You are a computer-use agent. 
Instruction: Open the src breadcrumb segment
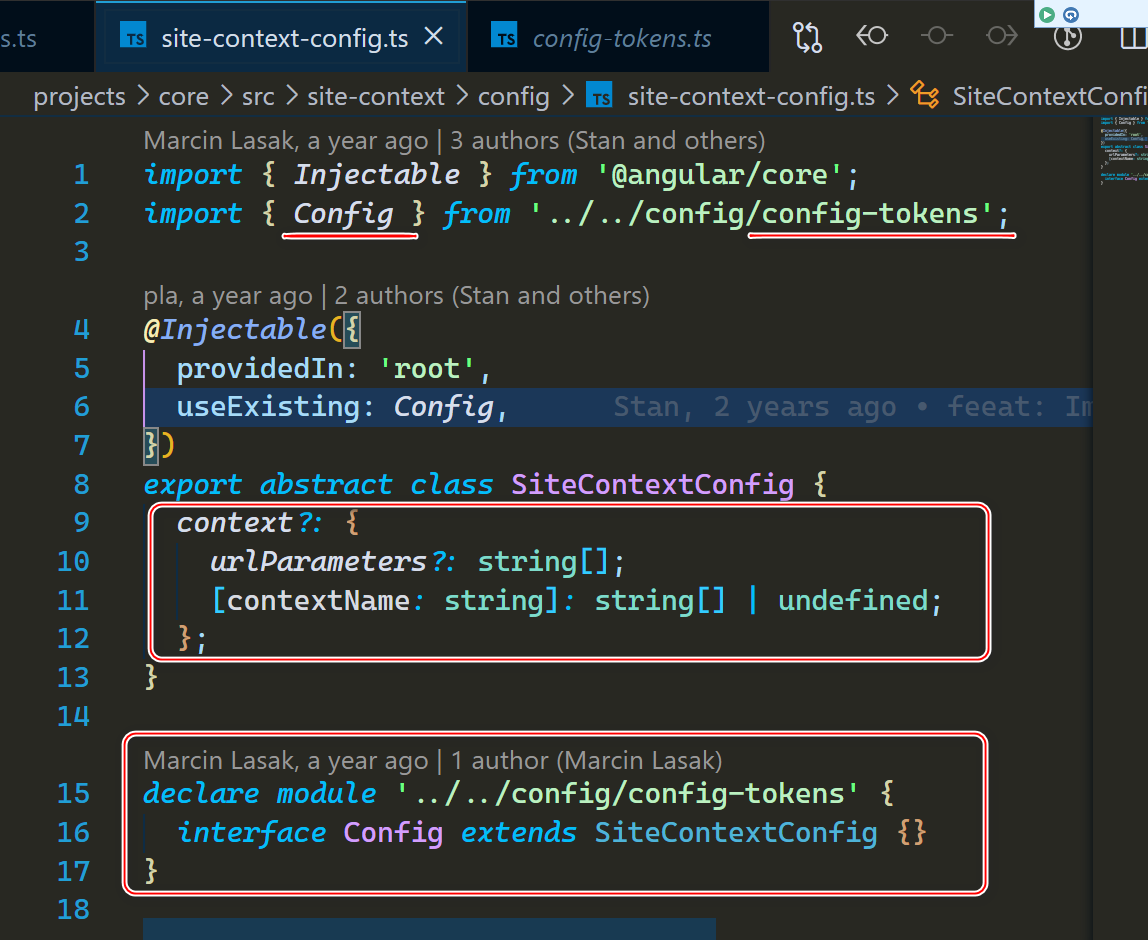click(258, 96)
